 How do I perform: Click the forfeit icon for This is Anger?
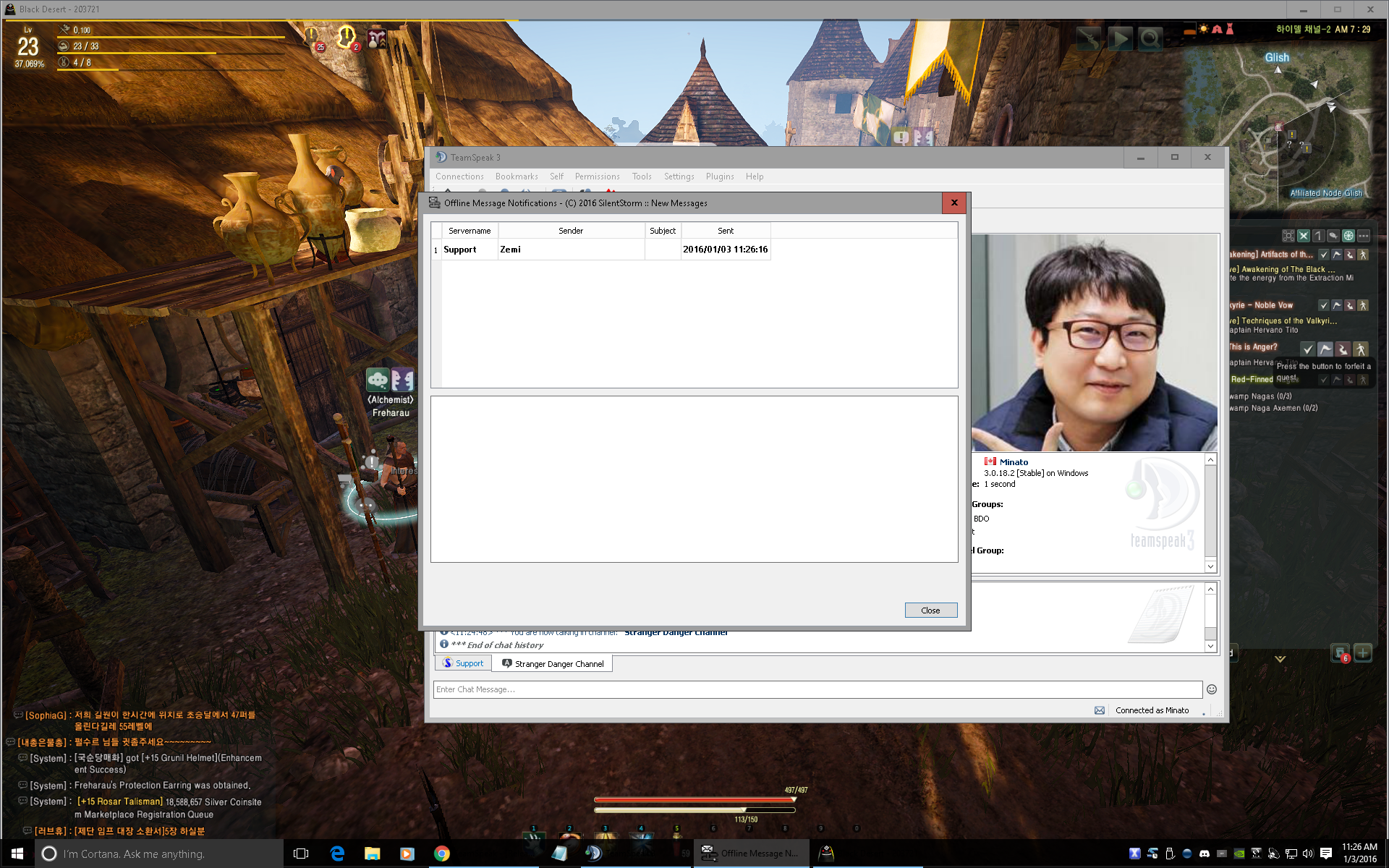pyautogui.click(x=1343, y=349)
